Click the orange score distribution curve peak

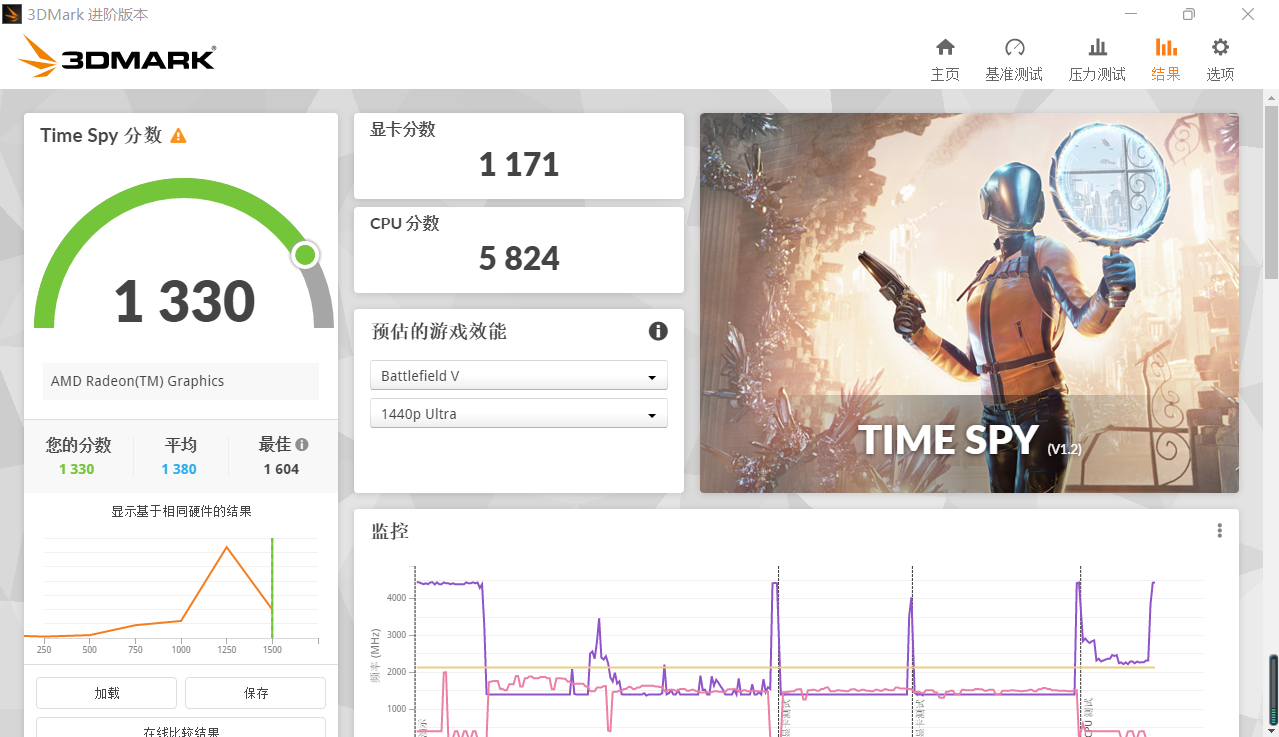pos(227,547)
